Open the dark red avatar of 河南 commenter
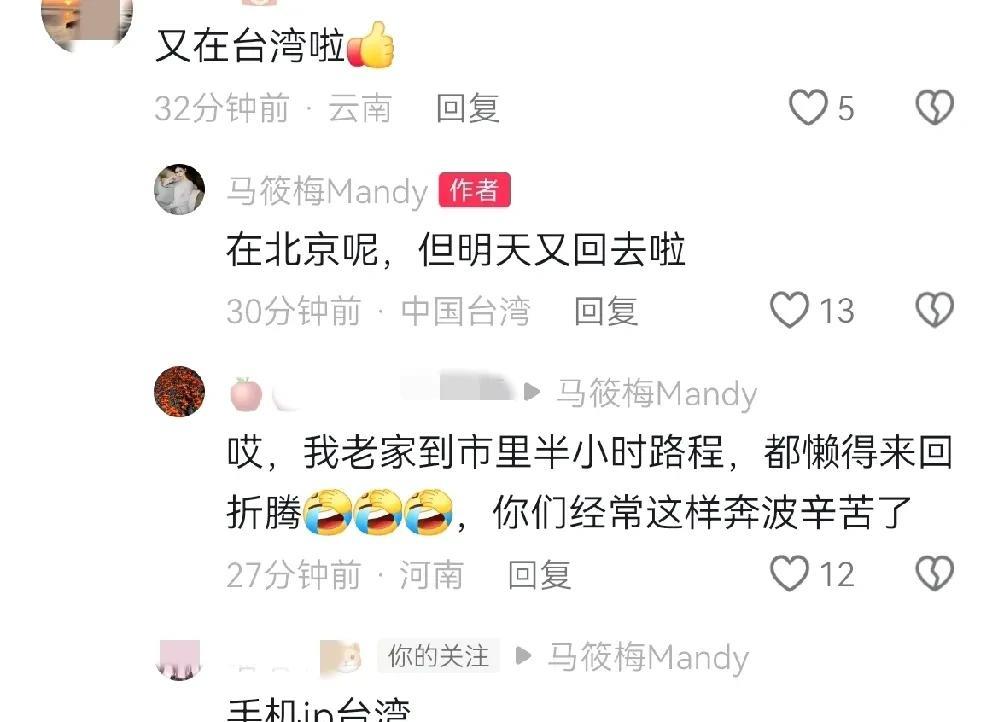This screenshot has width=1004, height=722. (180, 391)
